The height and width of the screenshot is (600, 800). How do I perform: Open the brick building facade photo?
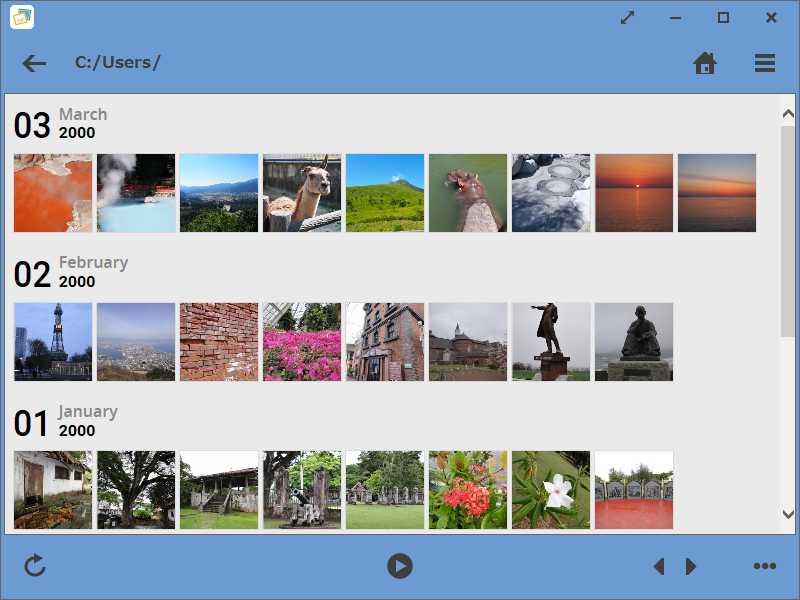[x=385, y=342]
